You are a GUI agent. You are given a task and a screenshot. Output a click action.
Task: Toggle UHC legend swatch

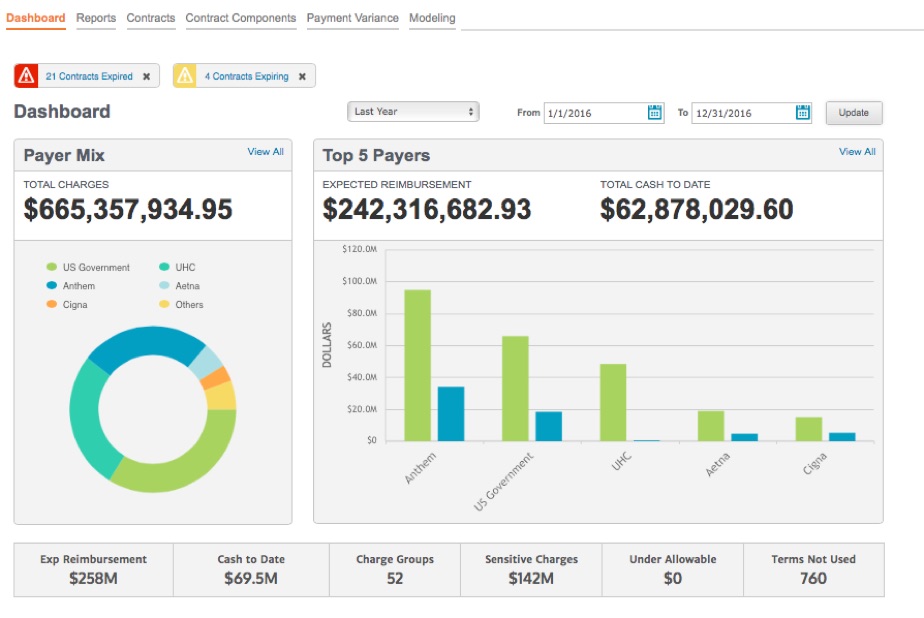[x=164, y=267]
